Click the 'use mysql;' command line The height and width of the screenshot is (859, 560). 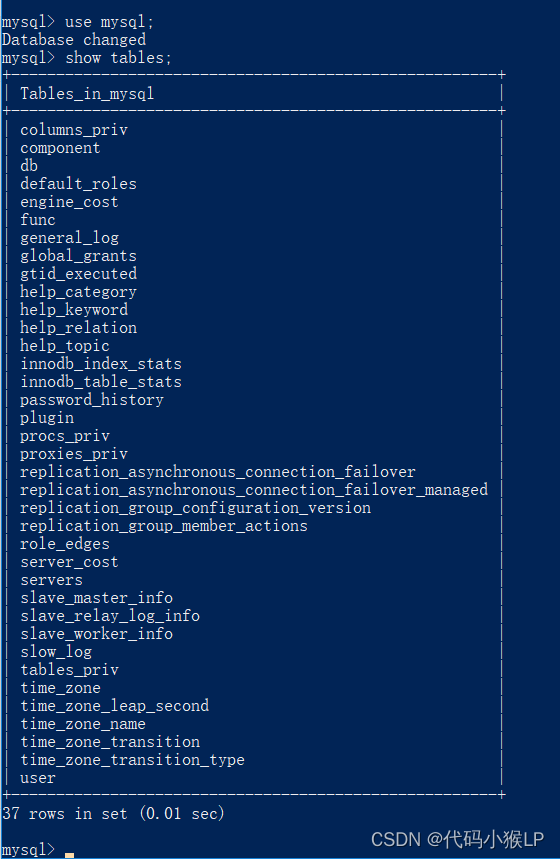coord(77,22)
